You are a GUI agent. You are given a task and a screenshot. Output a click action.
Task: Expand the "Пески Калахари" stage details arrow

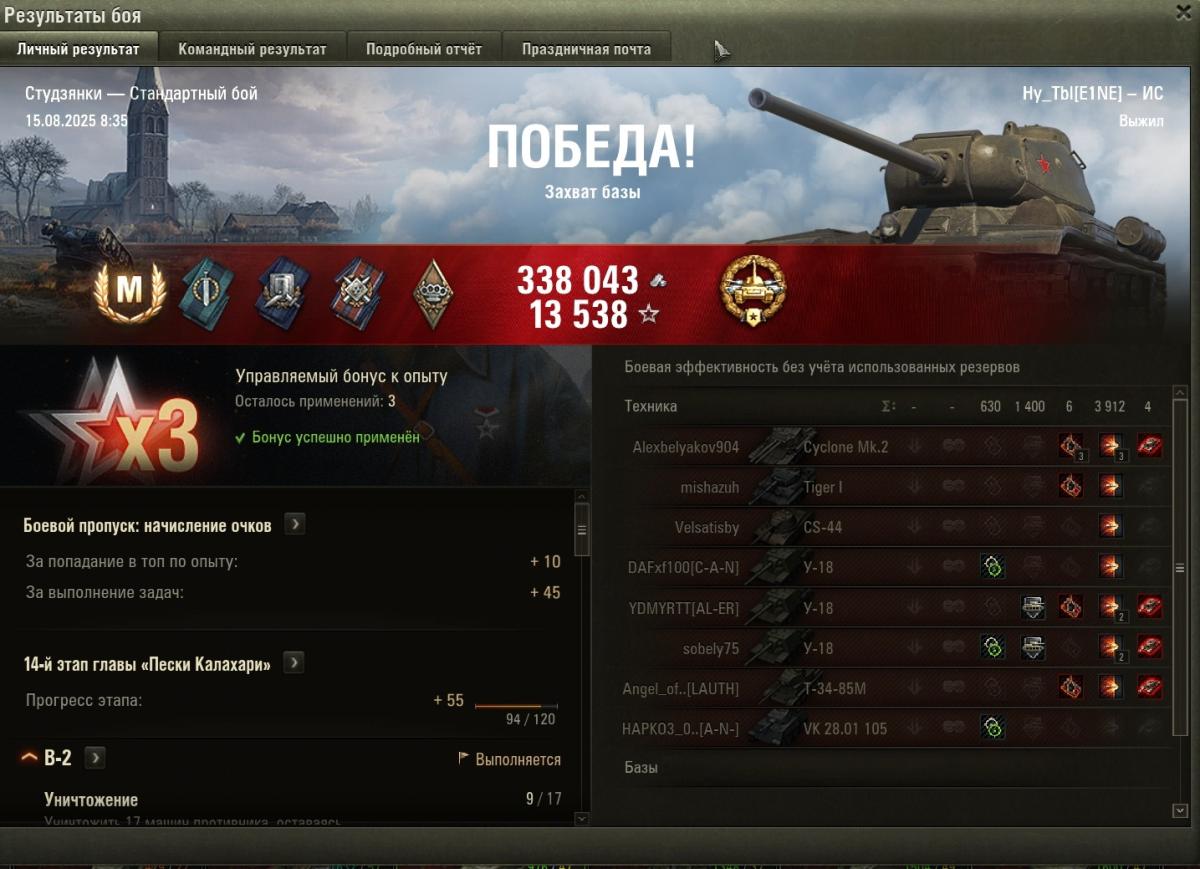pyautogui.click(x=293, y=663)
